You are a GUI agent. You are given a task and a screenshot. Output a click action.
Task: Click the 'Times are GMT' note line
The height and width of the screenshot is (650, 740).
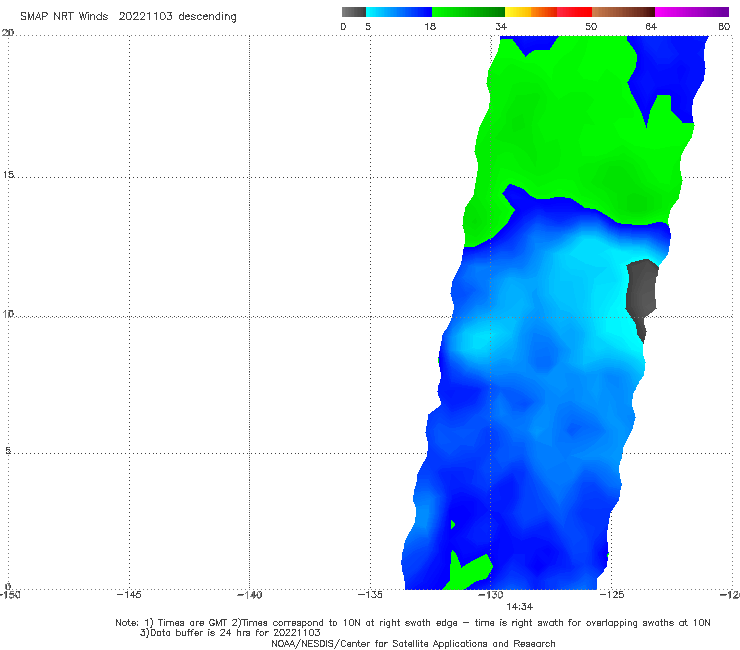point(412,623)
